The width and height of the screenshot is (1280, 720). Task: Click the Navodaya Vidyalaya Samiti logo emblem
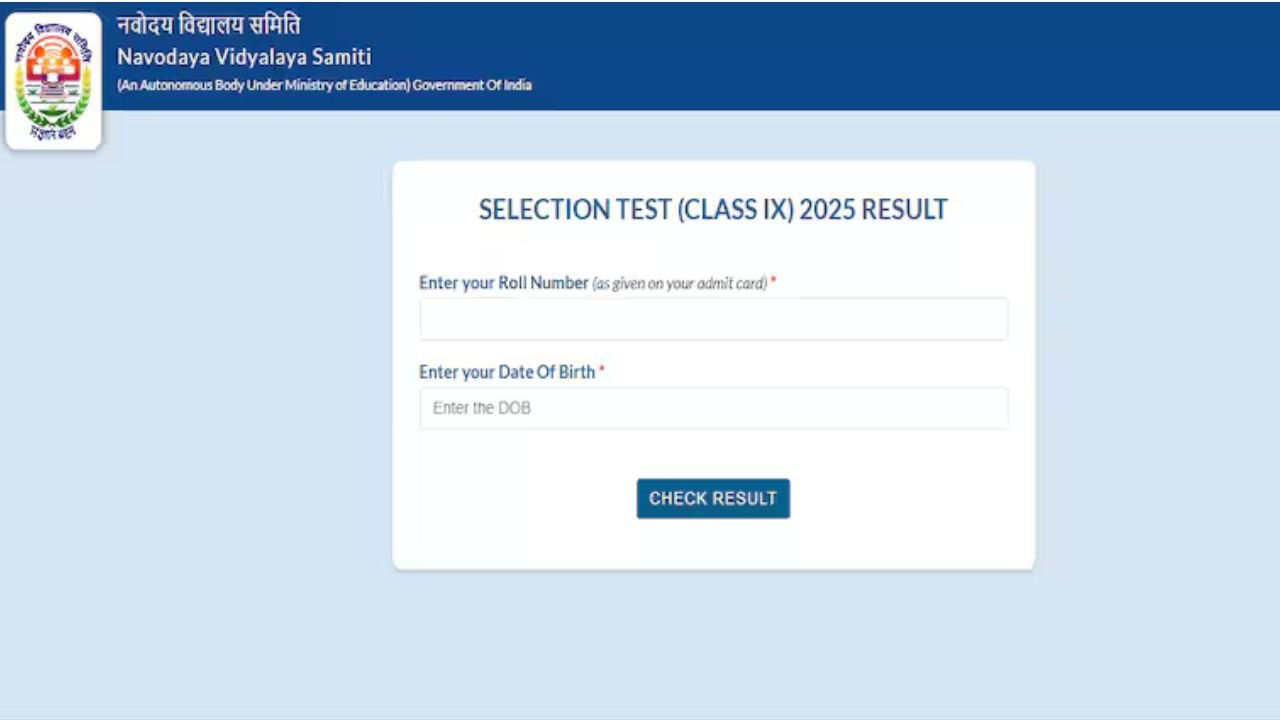[52, 80]
